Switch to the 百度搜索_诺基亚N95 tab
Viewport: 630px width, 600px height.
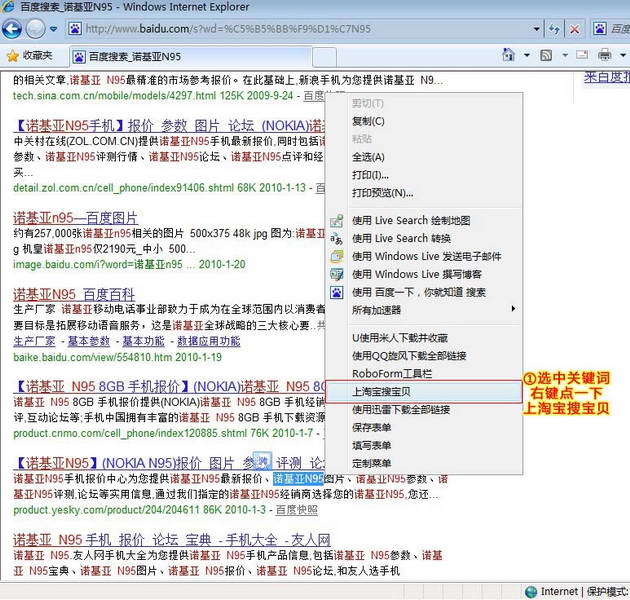click(x=135, y=56)
